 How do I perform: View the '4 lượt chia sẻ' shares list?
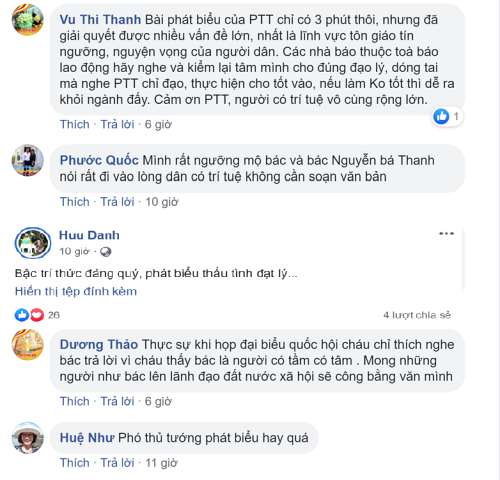[x=417, y=315]
